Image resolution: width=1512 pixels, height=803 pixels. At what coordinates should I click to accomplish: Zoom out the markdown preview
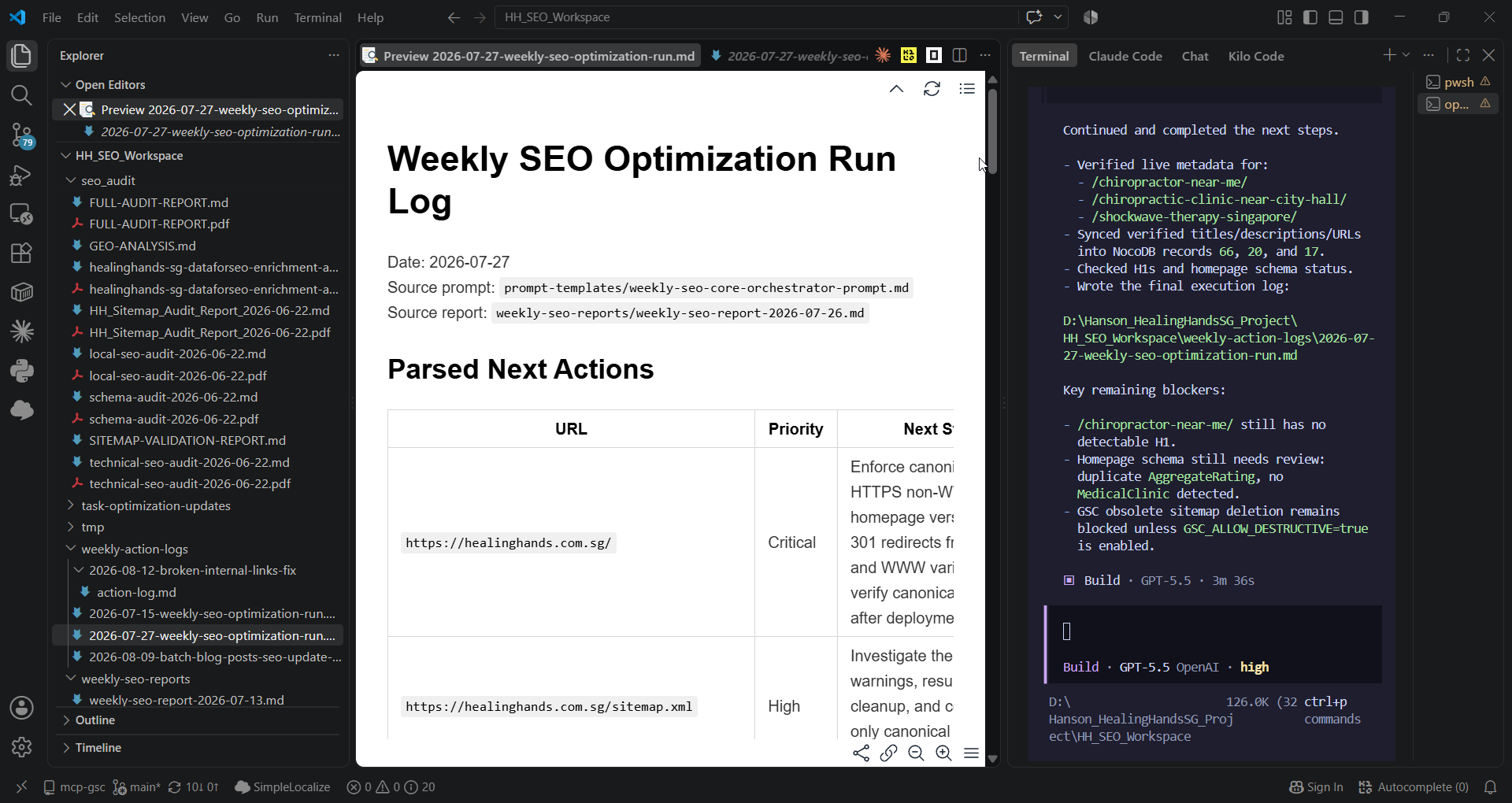[916, 753]
